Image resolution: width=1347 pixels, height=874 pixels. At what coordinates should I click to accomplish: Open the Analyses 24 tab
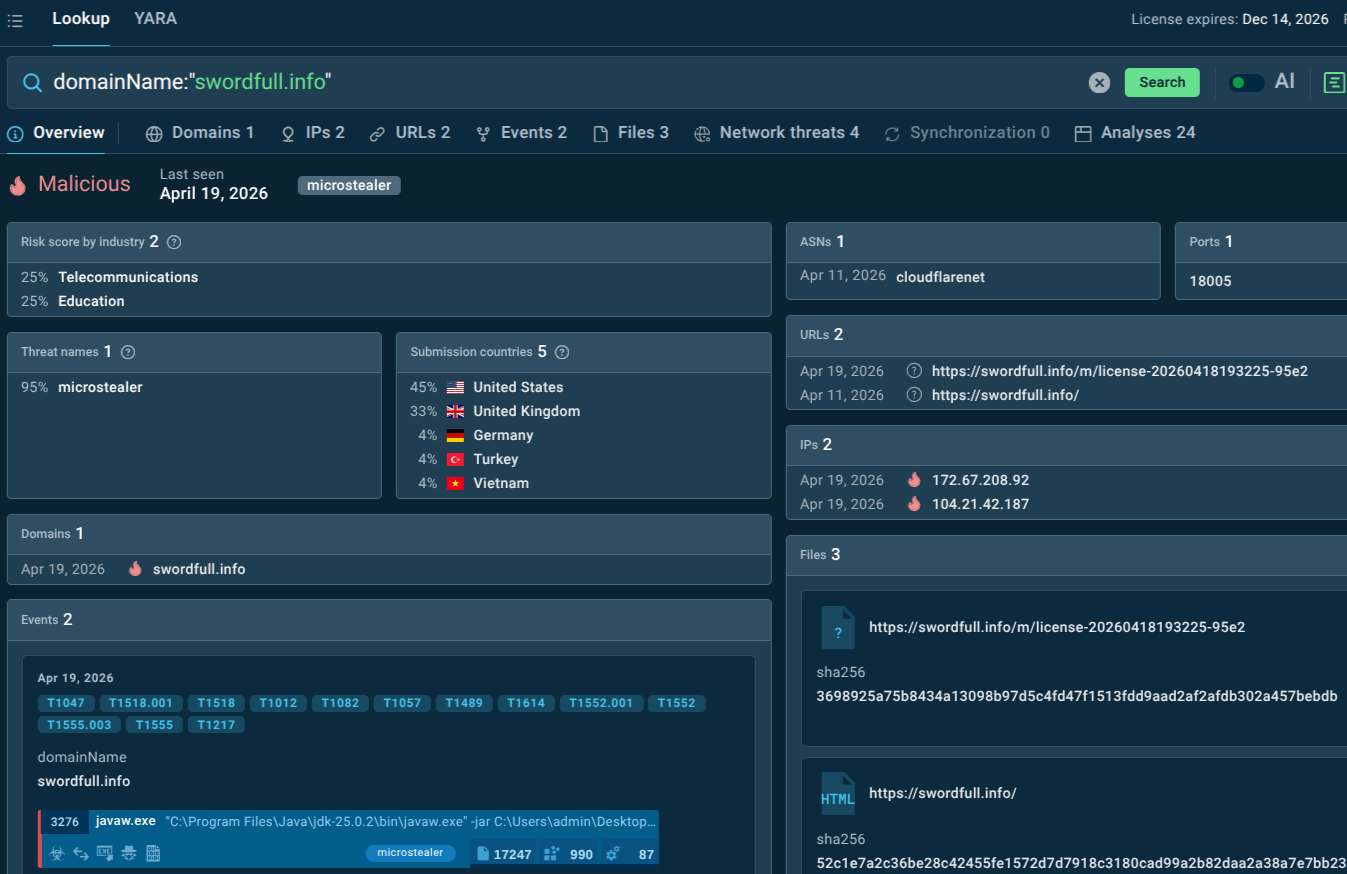pyautogui.click(x=1135, y=133)
